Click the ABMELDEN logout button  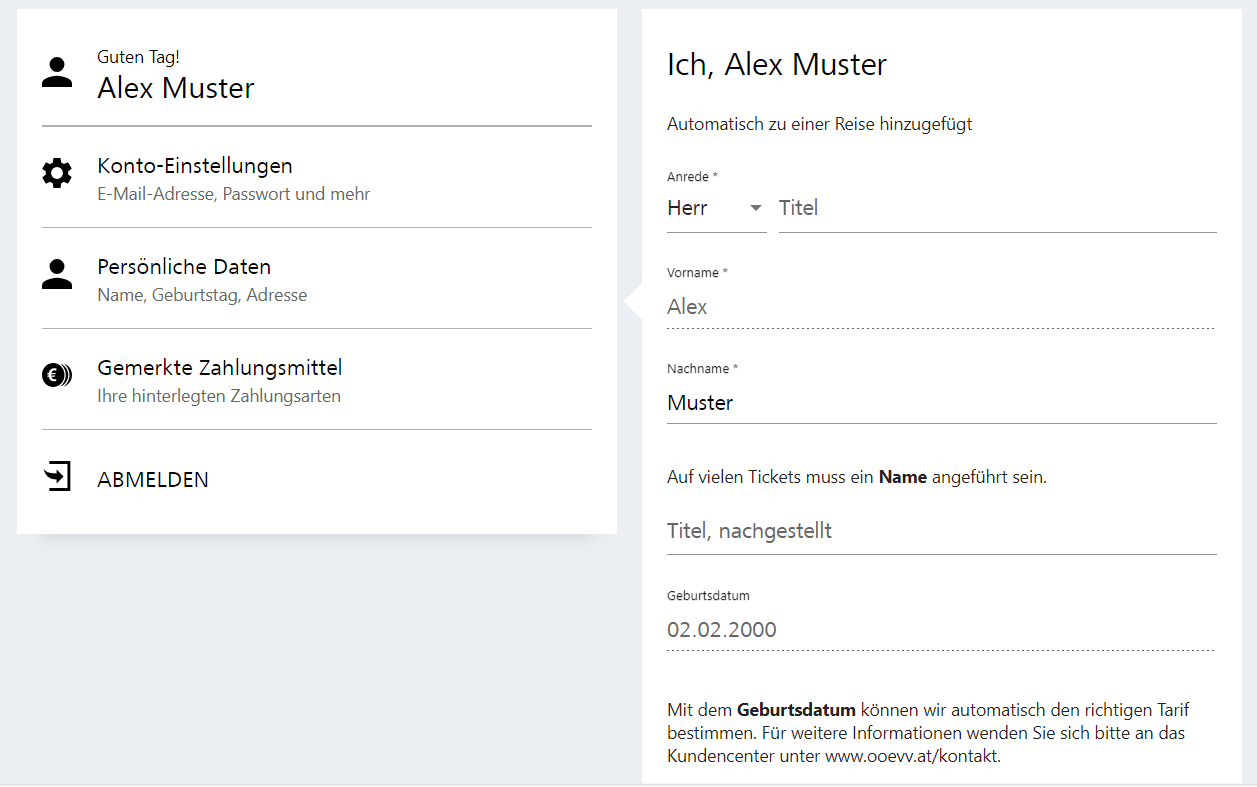(153, 480)
